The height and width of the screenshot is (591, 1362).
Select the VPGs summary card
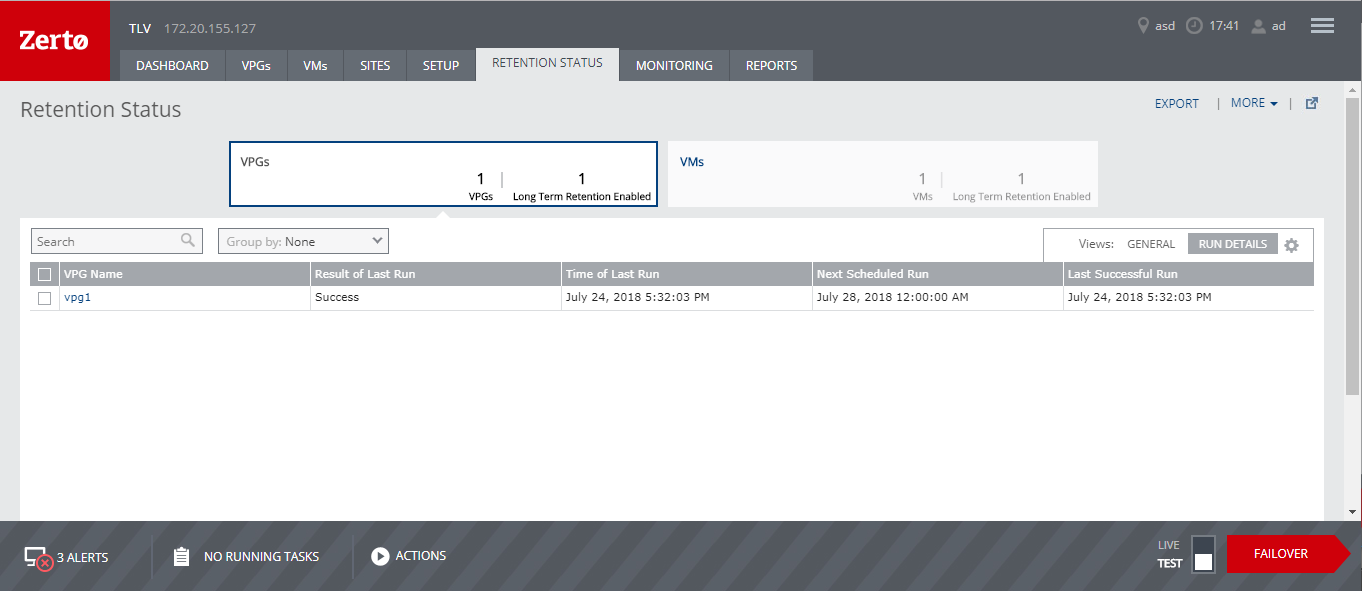point(443,174)
